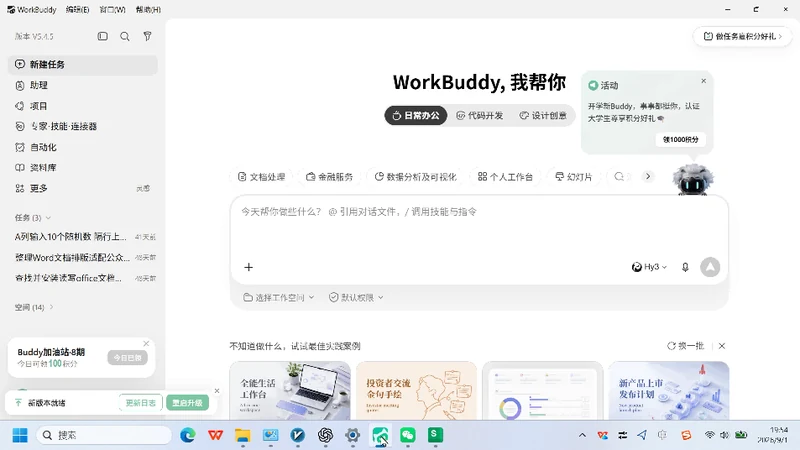The width and height of the screenshot is (800, 450).
Task: Open 助理 in the sidebar
Action: point(83,85)
